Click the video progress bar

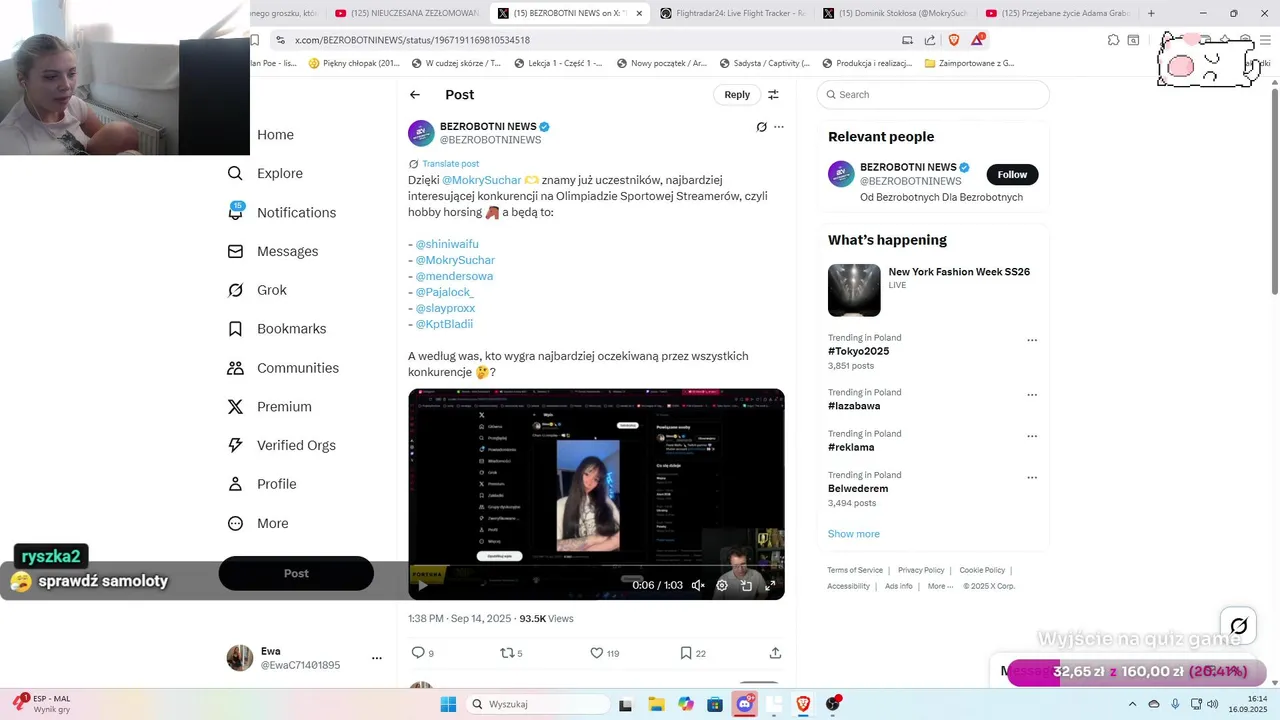[596, 567]
